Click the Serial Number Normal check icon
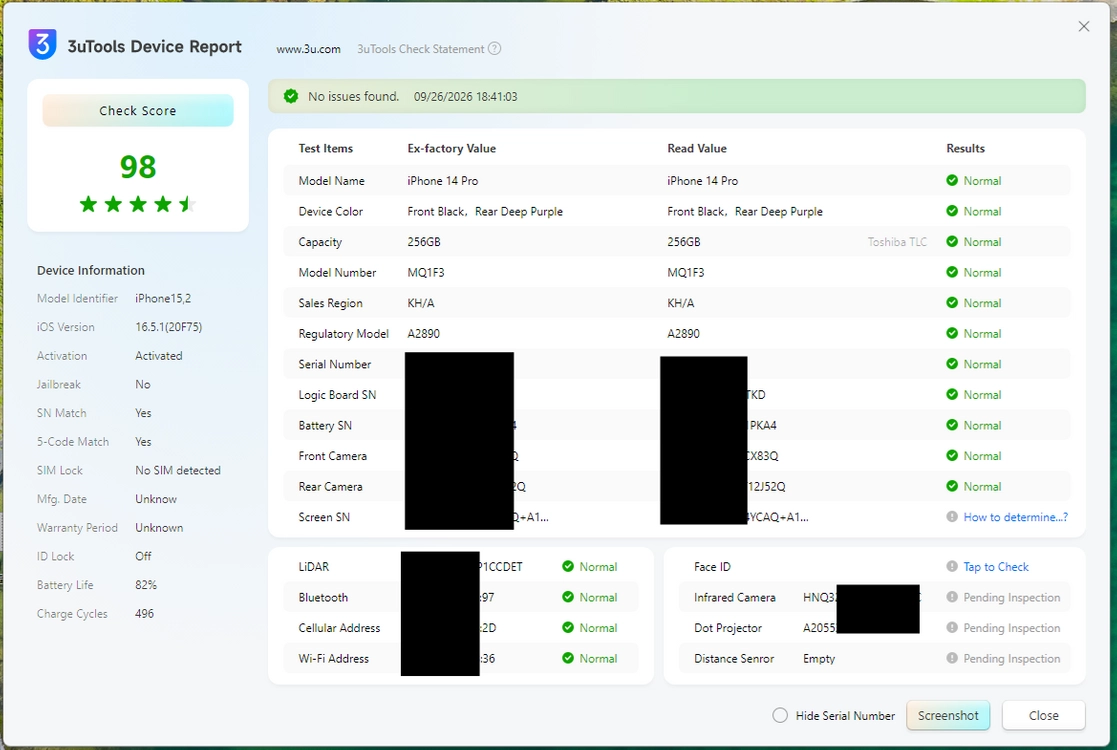 tap(952, 364)
